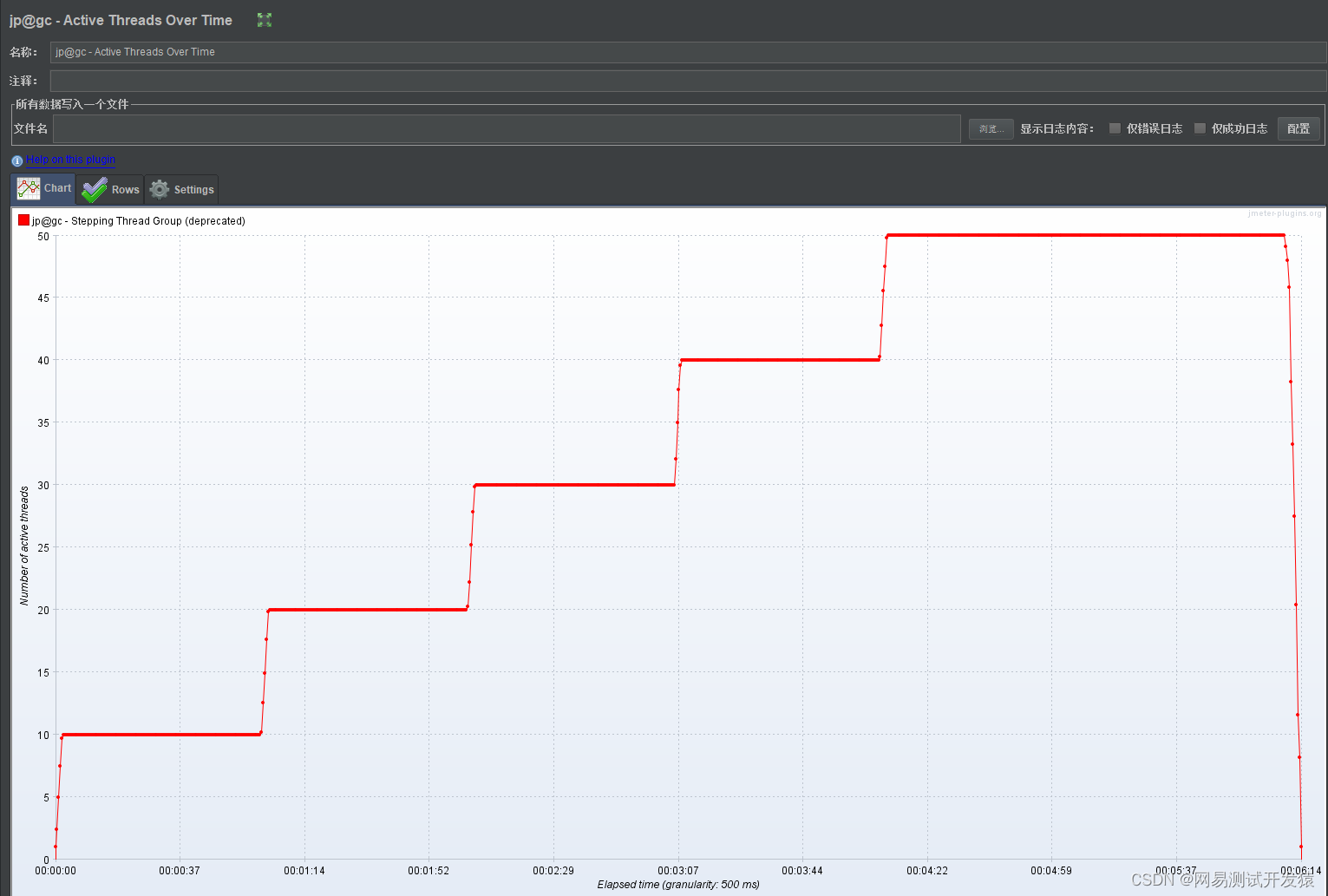Click the 'Elapsed time (granularity: 500 ms)' axis title
This screenshot has height=896, width=1328.
tap(678, 885)
